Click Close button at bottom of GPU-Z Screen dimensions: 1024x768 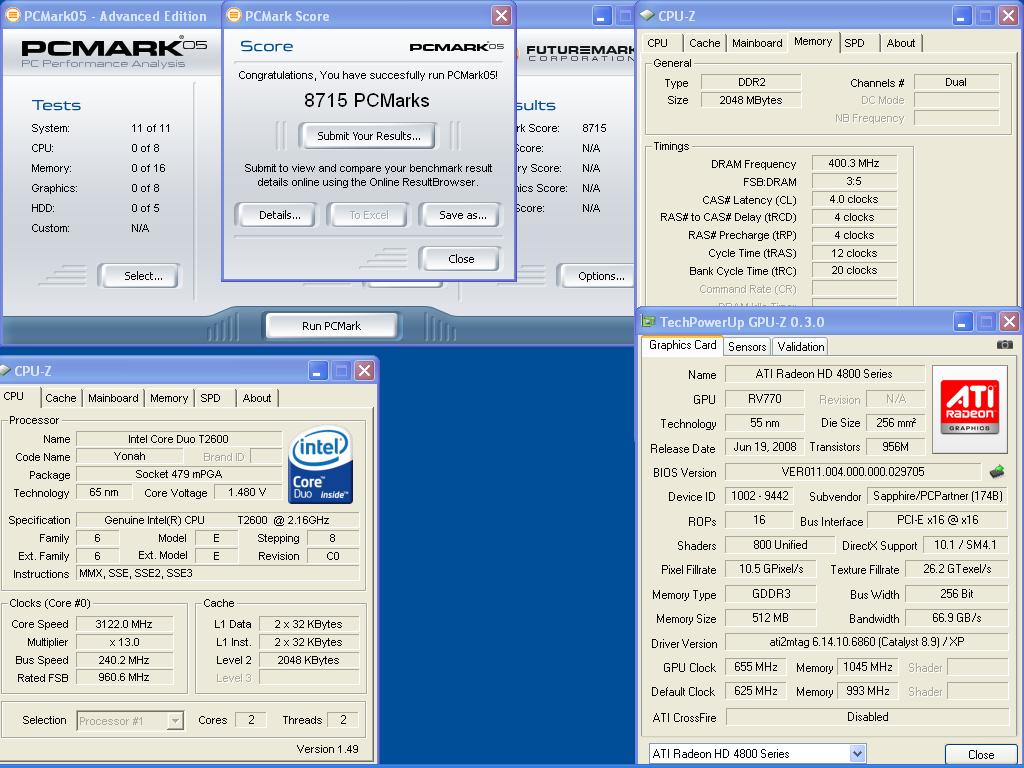(x=981, y=754)
